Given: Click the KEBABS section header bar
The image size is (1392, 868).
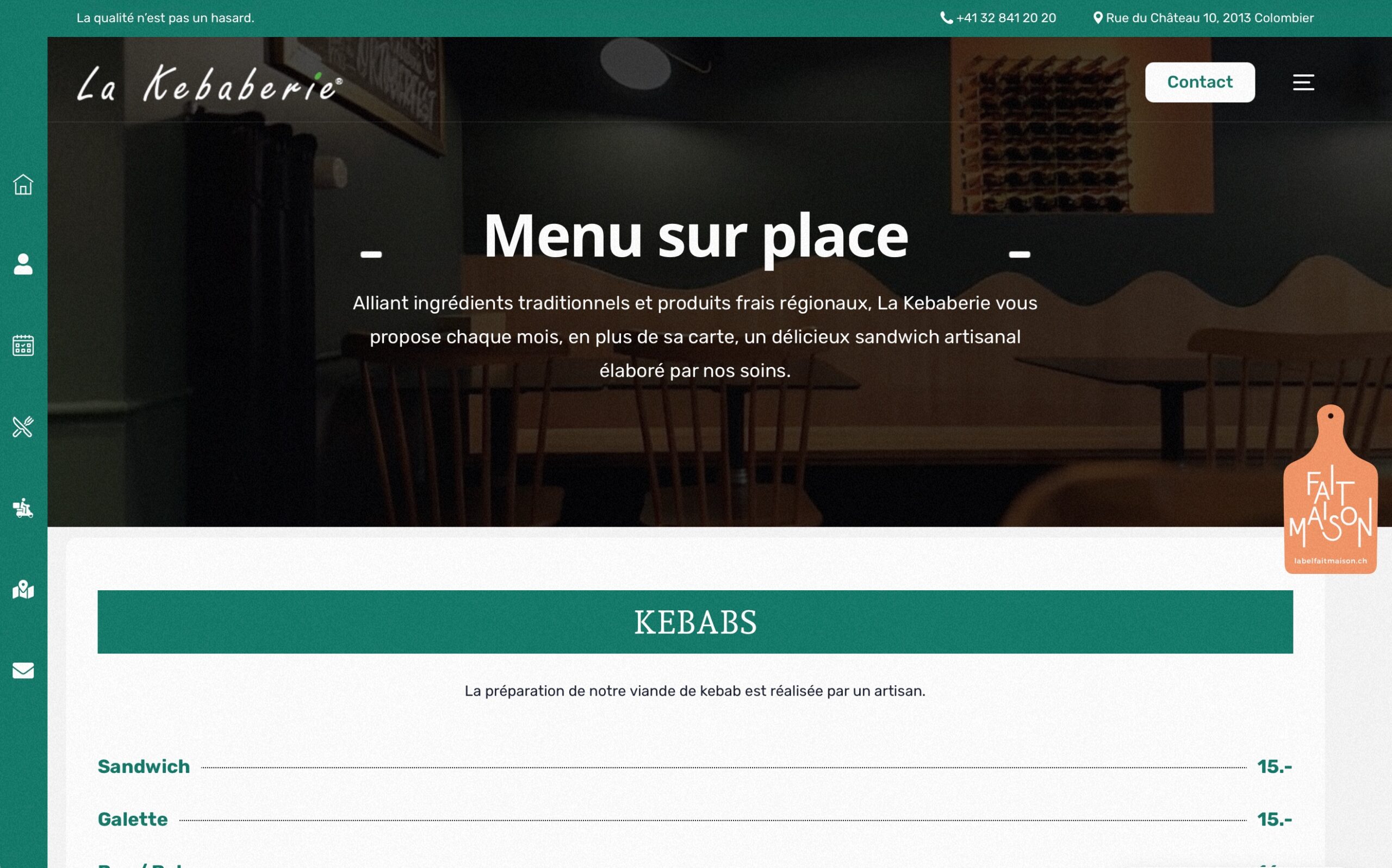Looking at the screenshot, I should click(x=695, y=622).
